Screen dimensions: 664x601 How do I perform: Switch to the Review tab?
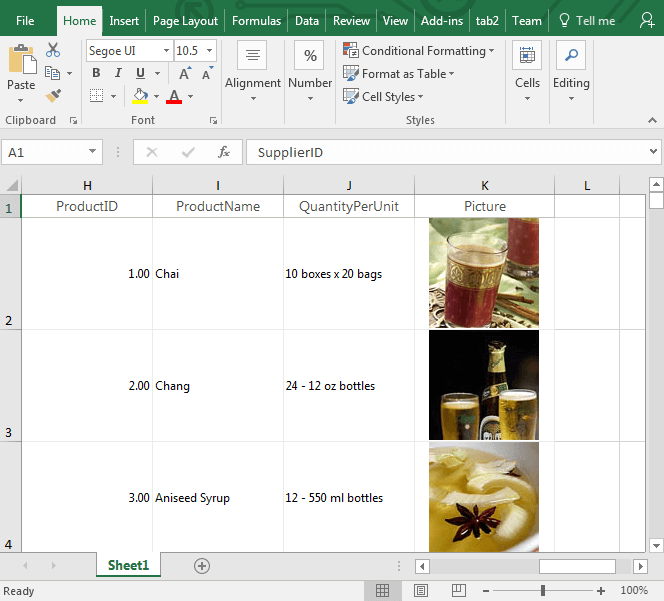[351, 21]
